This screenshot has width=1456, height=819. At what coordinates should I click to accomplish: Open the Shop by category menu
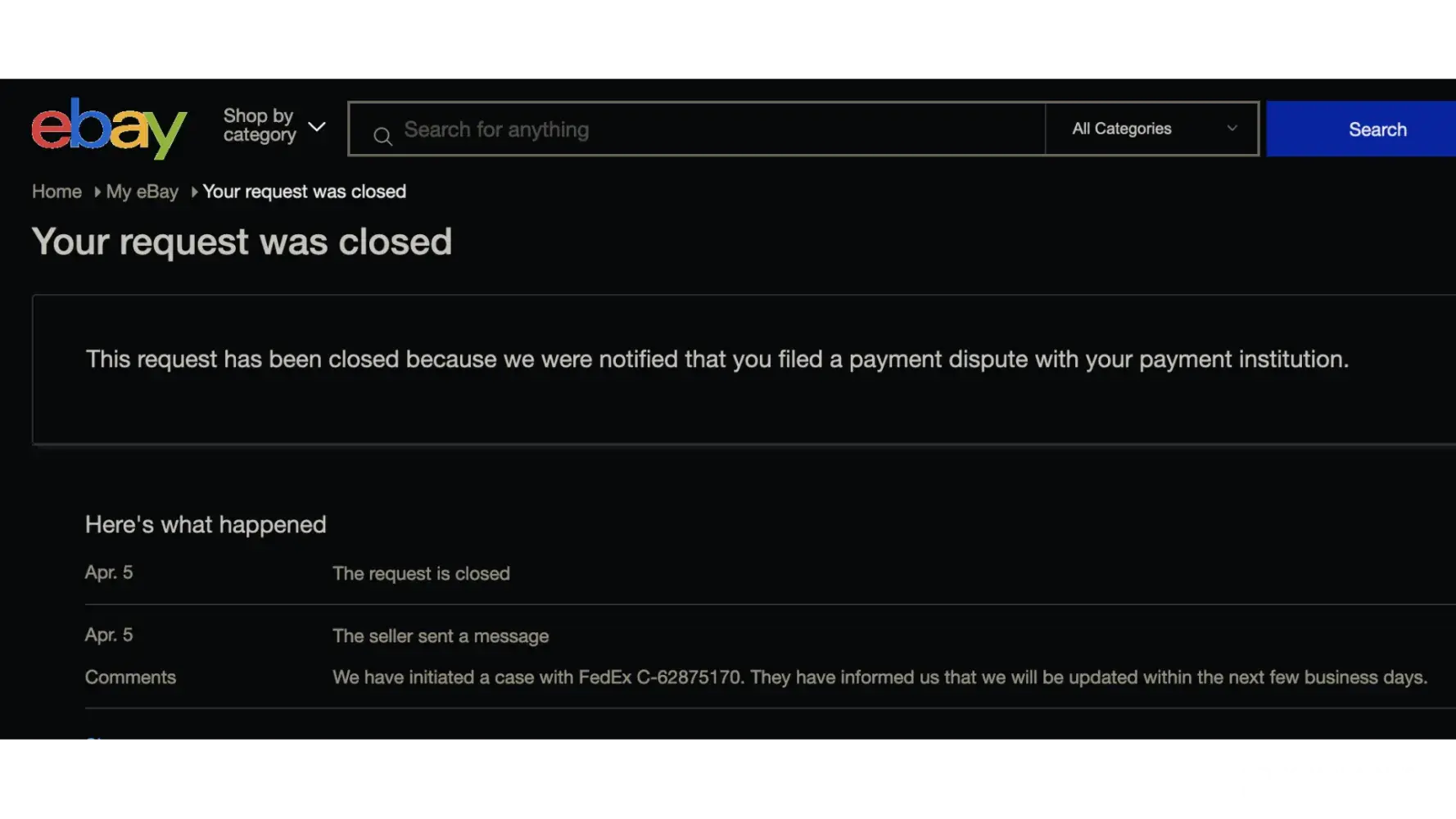[259, 125]
